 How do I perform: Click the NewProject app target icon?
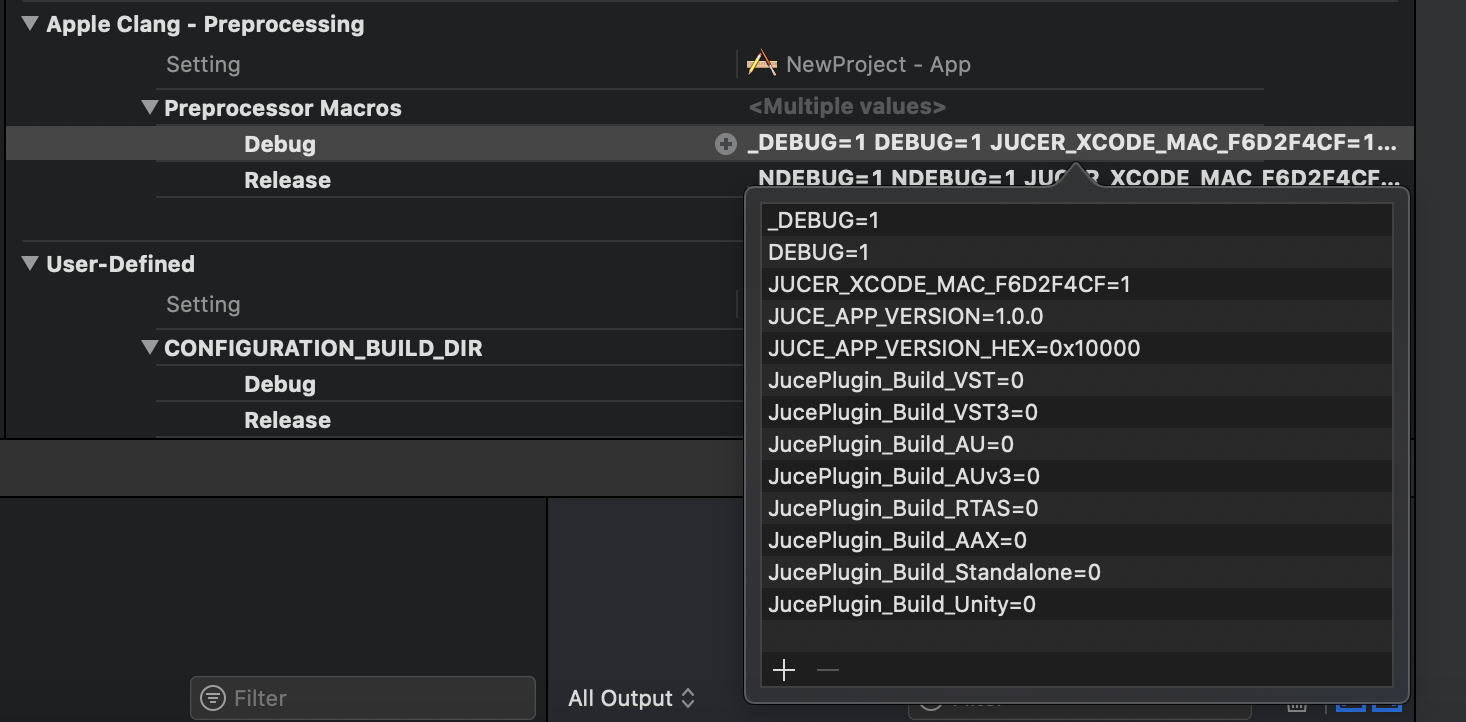pyautogui.click(x=762, y=64)
